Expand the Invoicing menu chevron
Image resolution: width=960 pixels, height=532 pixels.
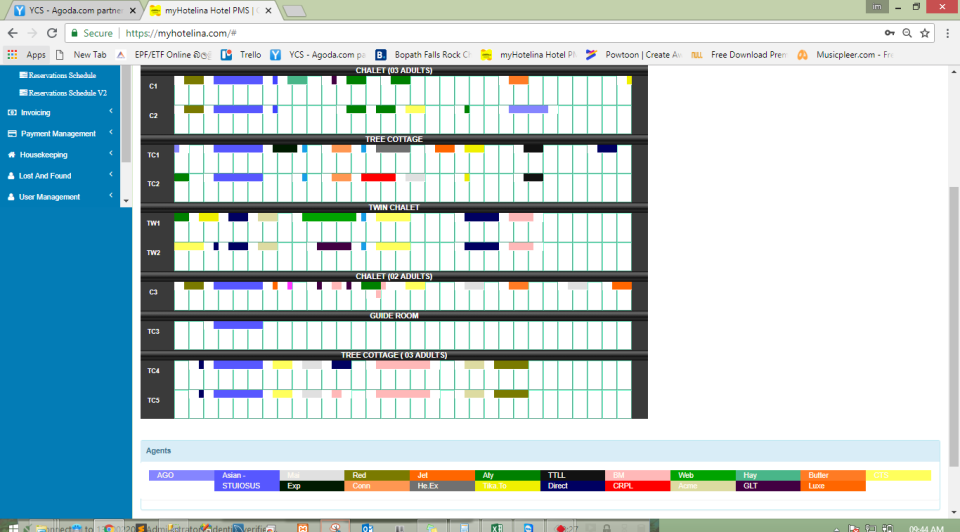click(x=111, y=111)
